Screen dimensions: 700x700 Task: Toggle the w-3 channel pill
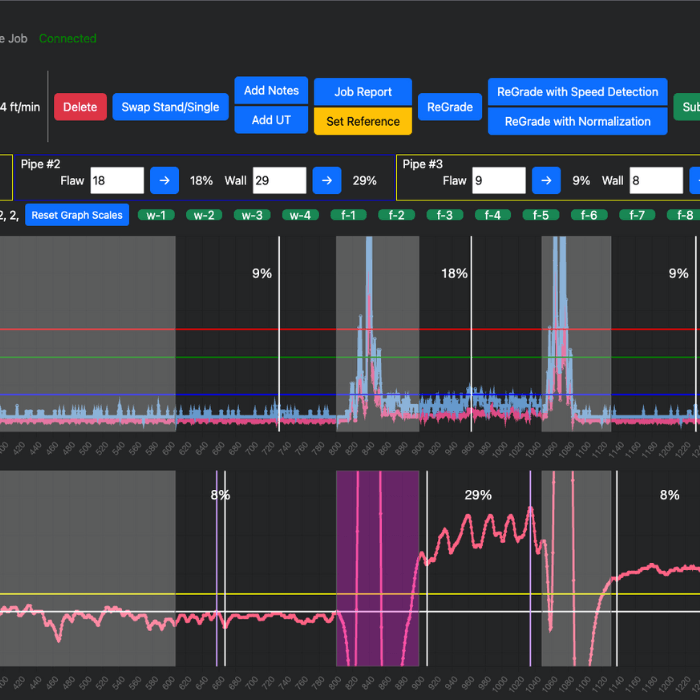click(x=252, y=215)
